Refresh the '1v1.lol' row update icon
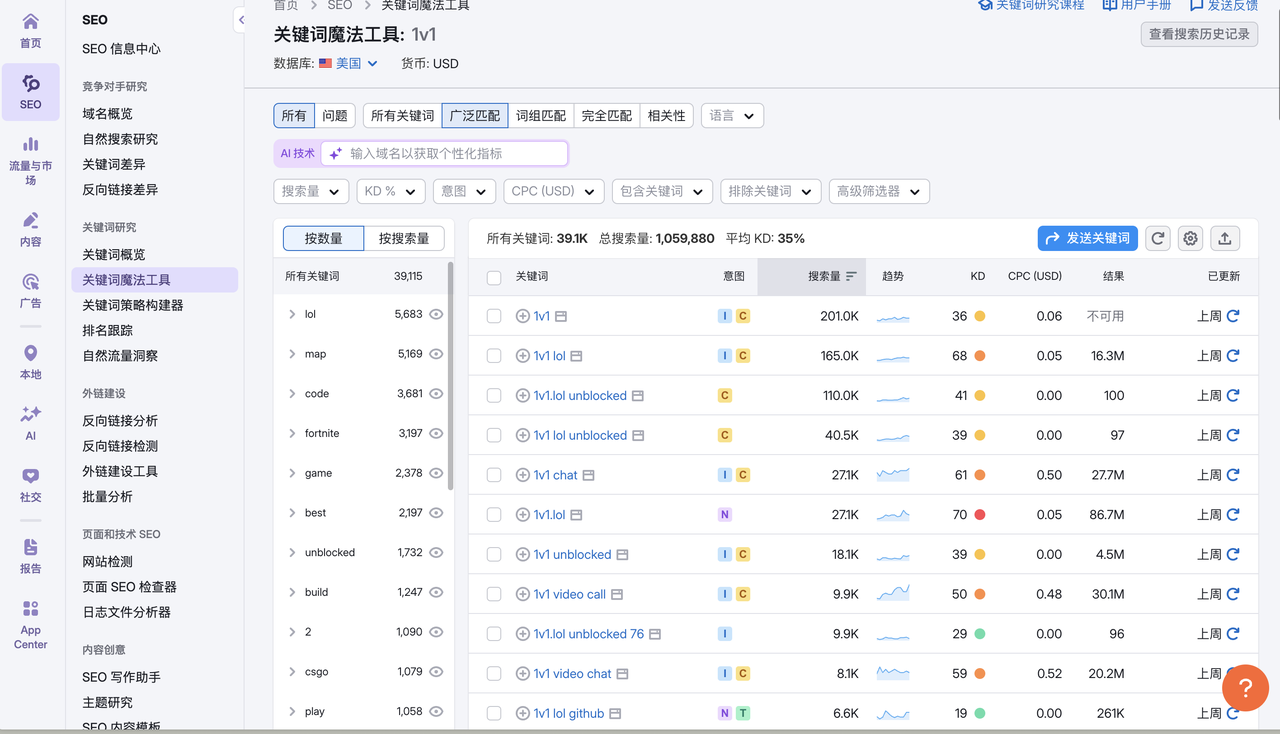 (x=1233, y=515)
